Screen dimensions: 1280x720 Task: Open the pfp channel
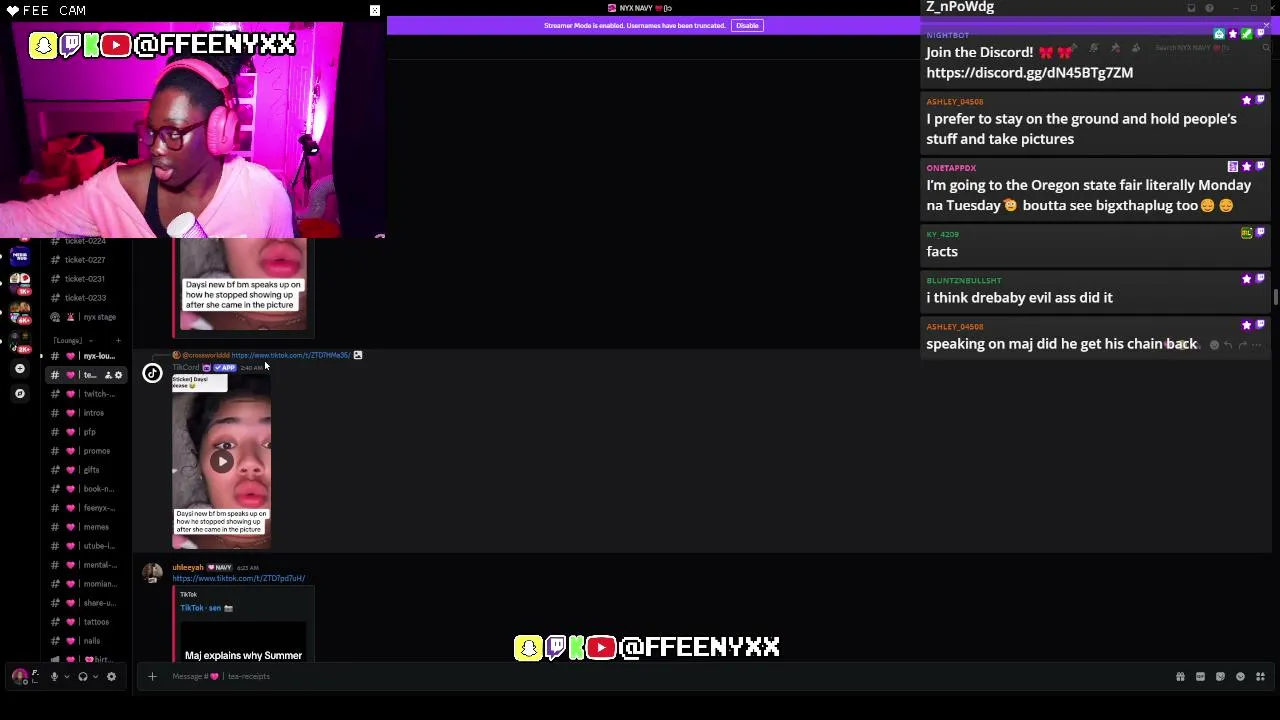point(86,432)
